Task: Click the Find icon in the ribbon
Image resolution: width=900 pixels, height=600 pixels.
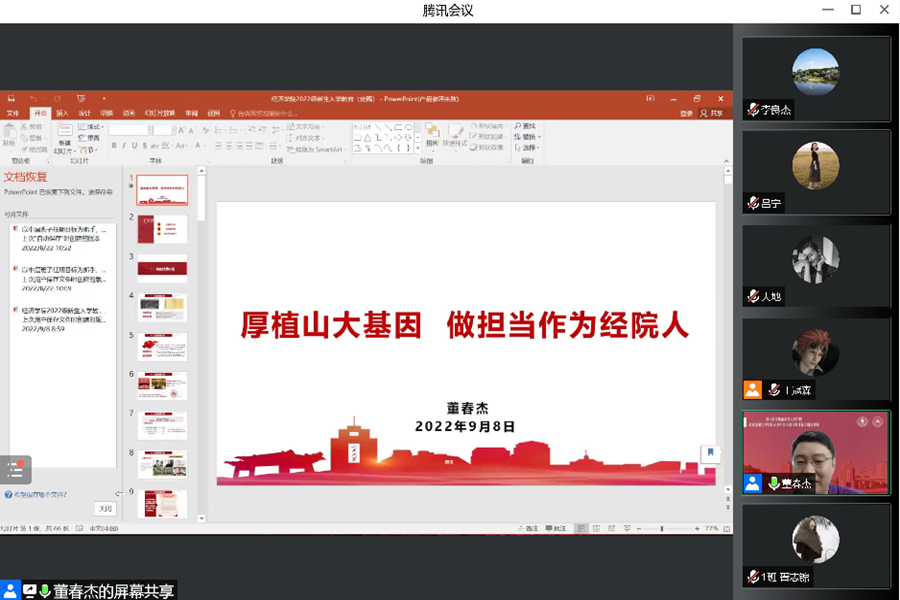Action: click(526, 127)
